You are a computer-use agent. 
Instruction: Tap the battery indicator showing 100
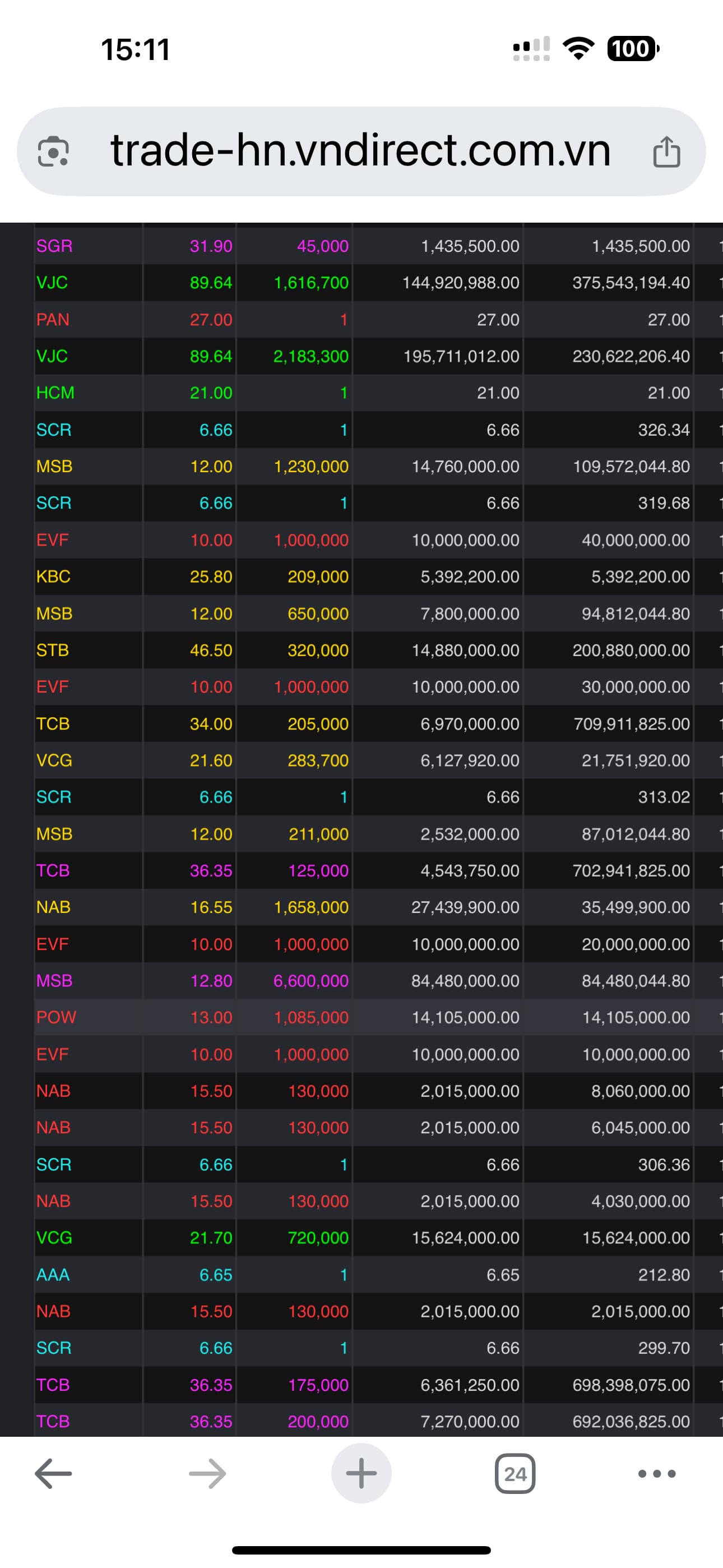[633, 49]
